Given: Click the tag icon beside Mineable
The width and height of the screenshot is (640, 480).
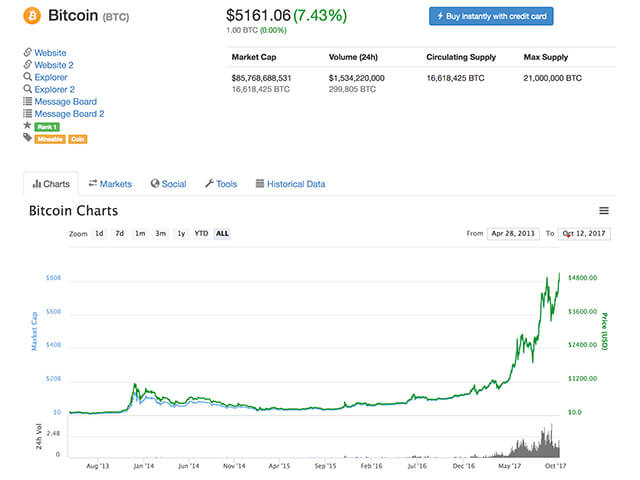Looking at the screenshot, I should pos(27,138).
